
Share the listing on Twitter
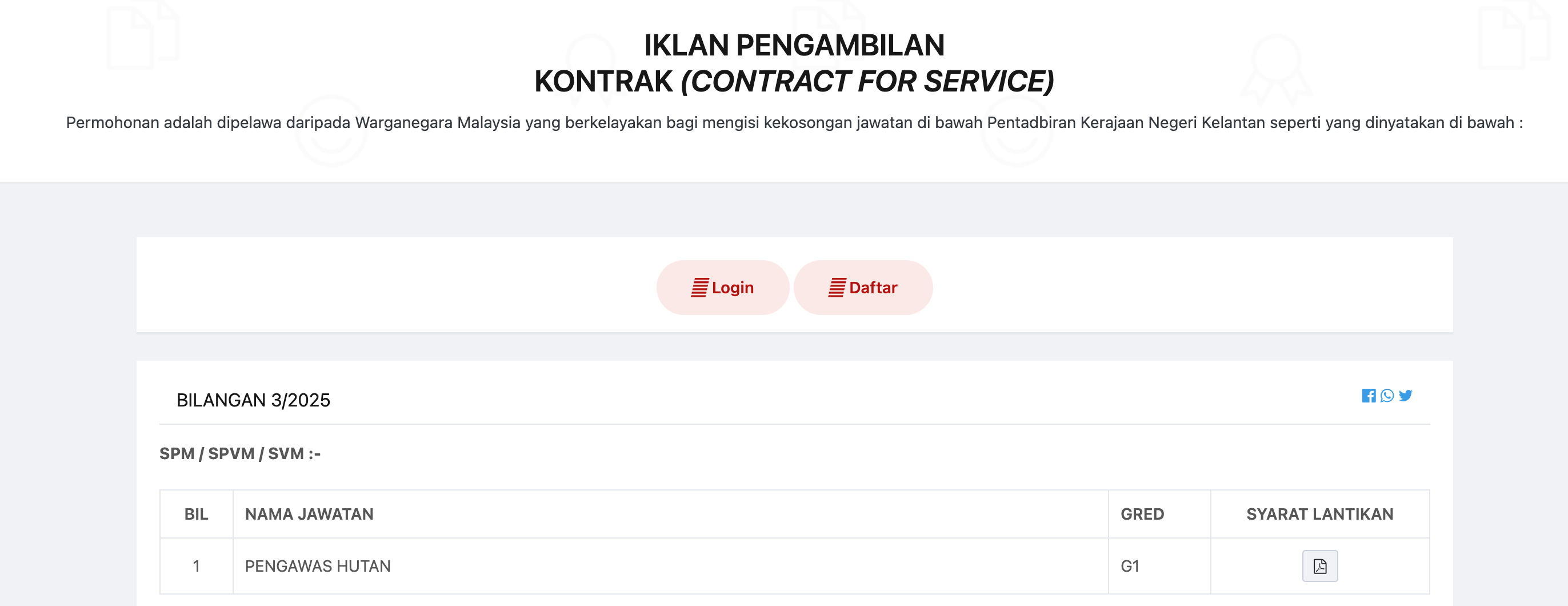[1406, 396]
